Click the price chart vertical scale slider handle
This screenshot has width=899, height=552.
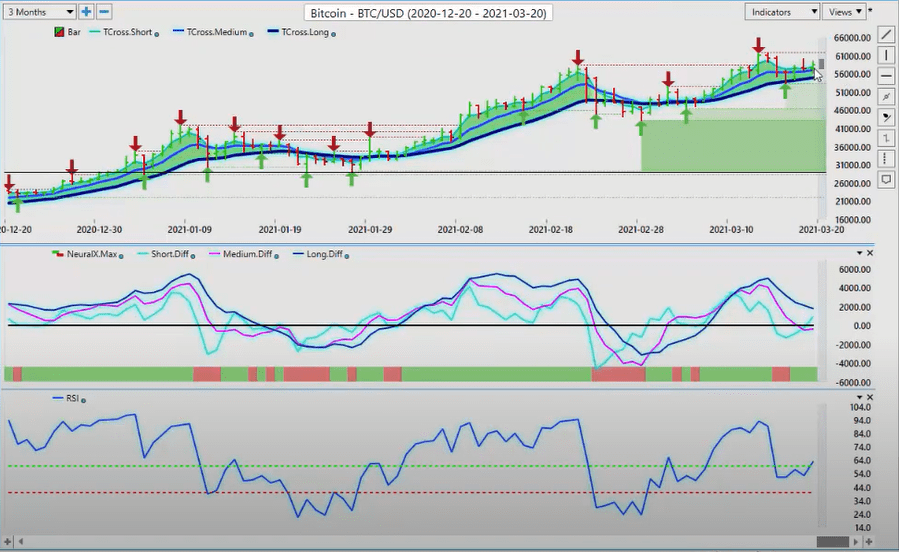(x=822, y=63)
